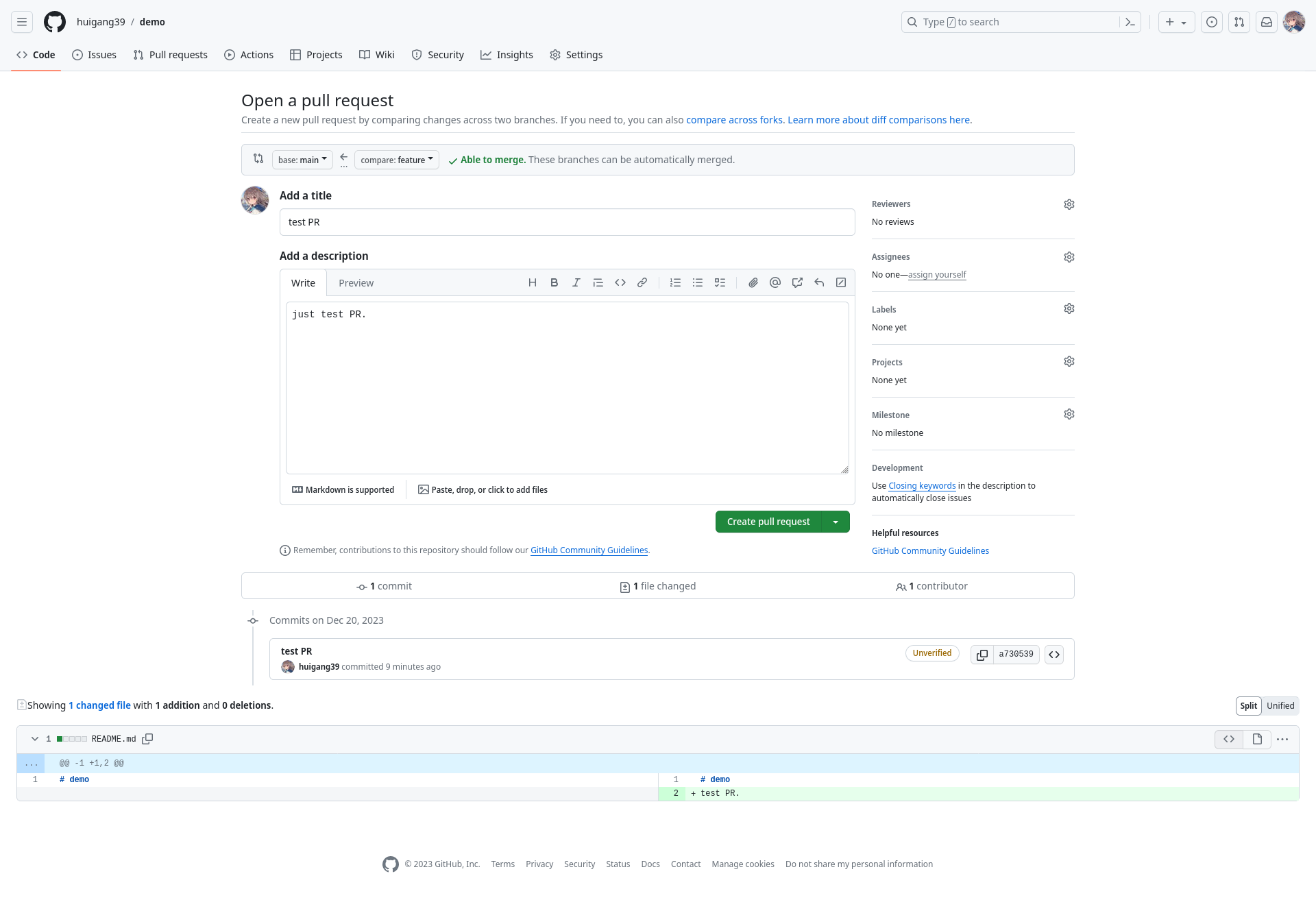Add a task list via toolbar
1316x900 pixels.
coord(720,282)
